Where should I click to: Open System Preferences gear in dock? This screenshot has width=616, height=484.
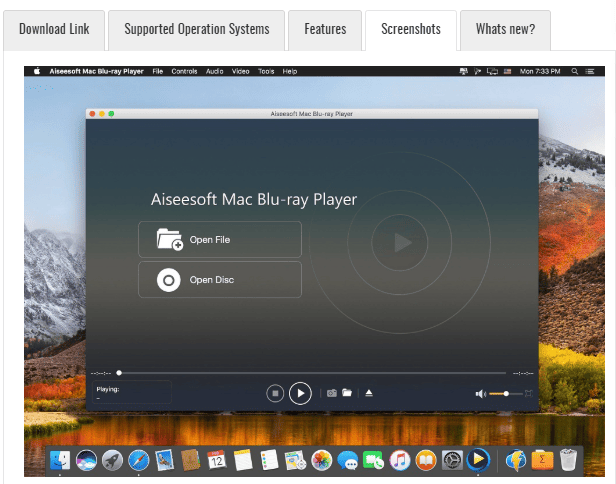coord(452,460)
